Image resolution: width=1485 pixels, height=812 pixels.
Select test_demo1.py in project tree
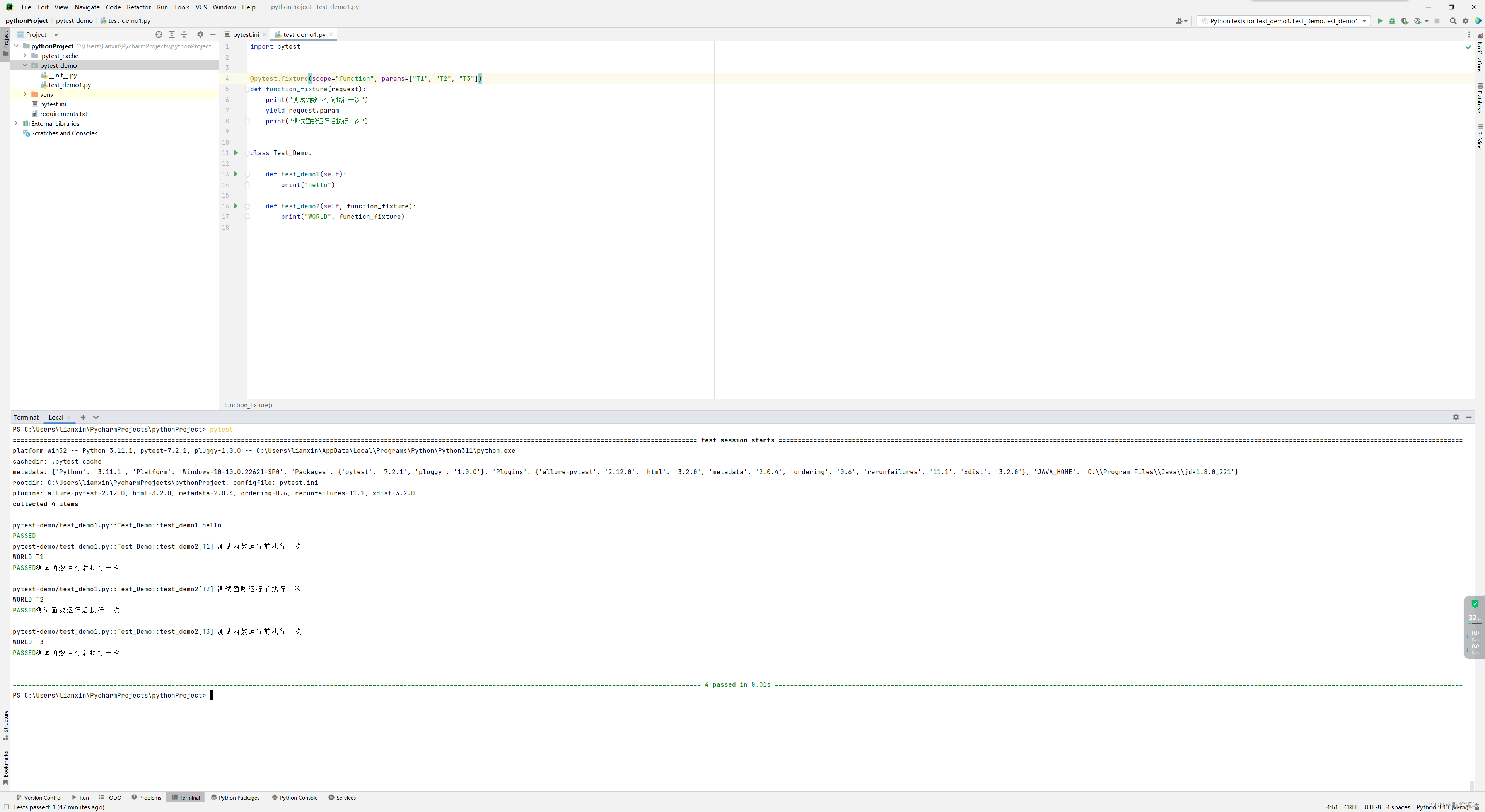coord(66,85)
